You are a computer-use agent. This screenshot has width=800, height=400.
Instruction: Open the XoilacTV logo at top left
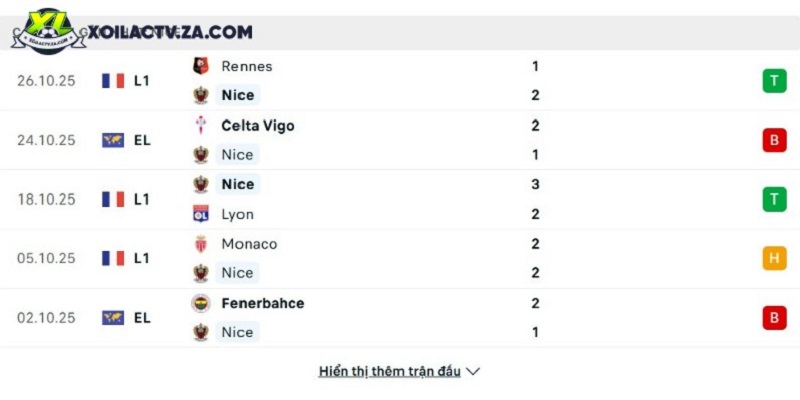click(49, 32)
